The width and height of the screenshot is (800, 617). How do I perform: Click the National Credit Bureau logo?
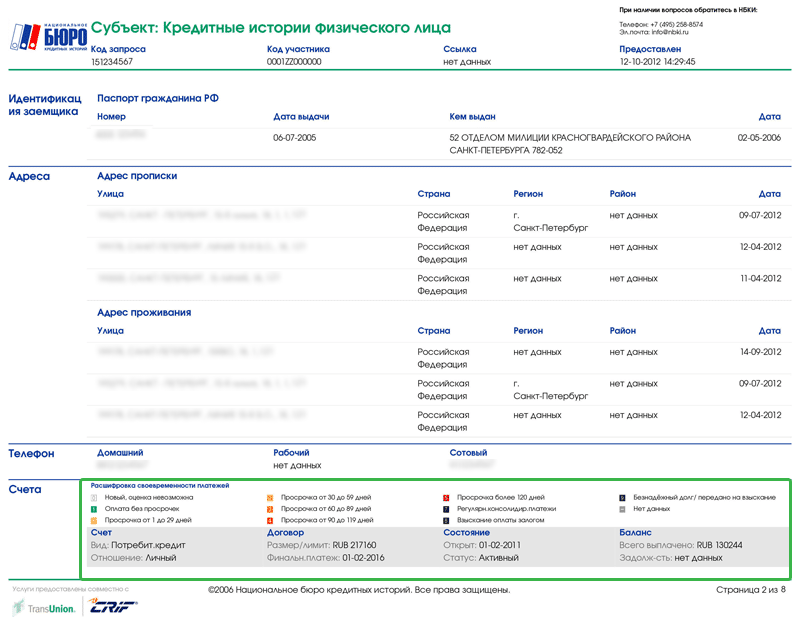coord(48,37)
